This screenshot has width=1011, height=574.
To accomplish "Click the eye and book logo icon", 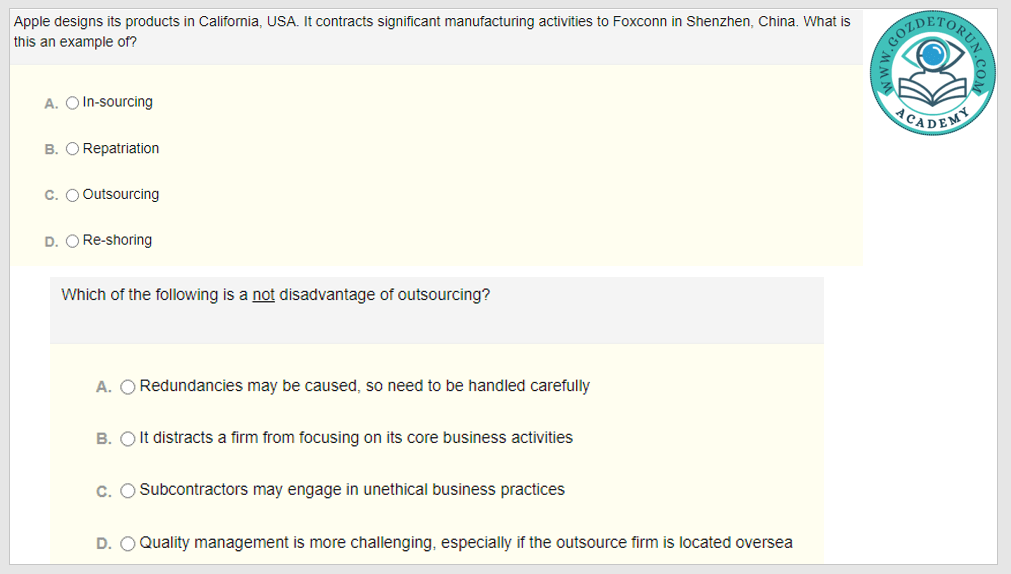I will click(933, 66).
